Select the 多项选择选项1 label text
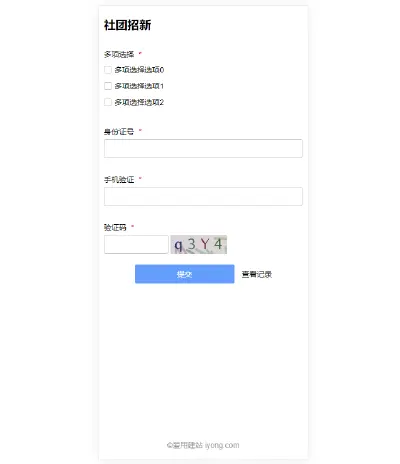This screenshot has width=400, height=464. 139,86
